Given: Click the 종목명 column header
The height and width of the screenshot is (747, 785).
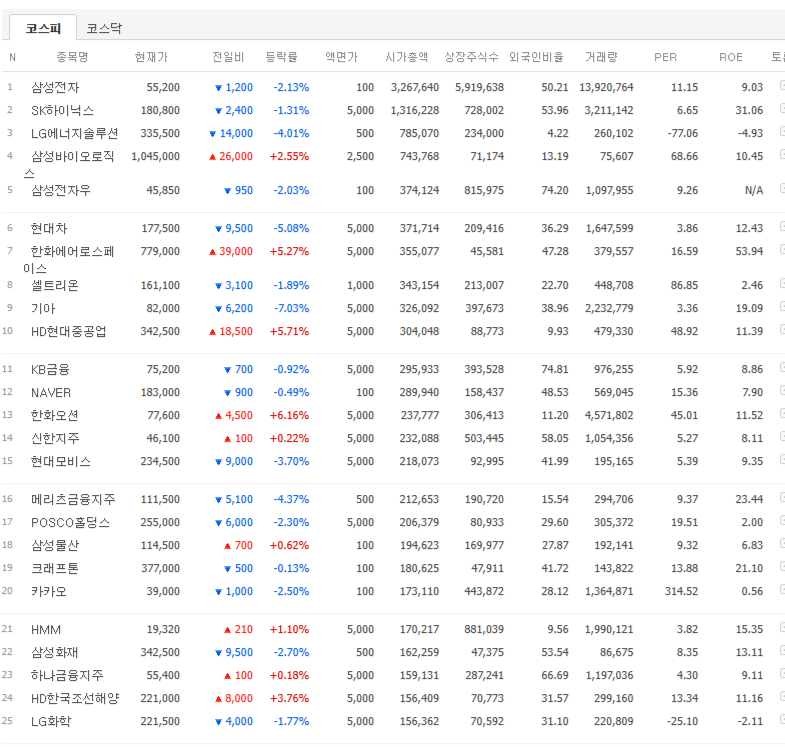Looking at the screenshot, I should [x=72, y=57].
